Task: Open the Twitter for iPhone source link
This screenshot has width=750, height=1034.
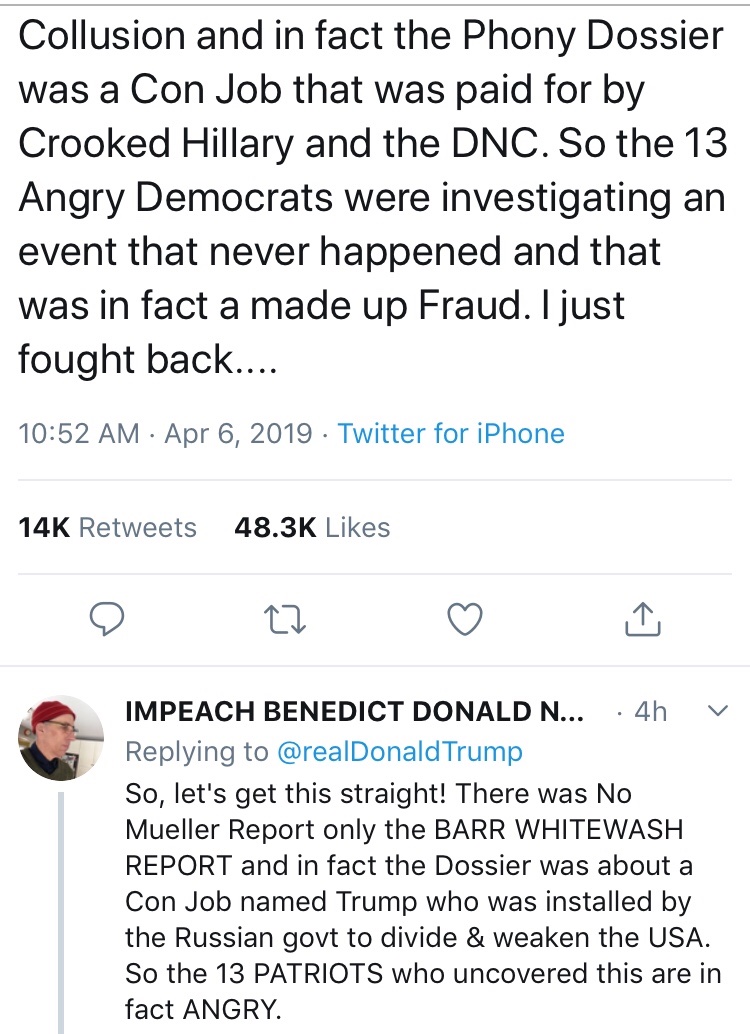Action: coord(451,433)
